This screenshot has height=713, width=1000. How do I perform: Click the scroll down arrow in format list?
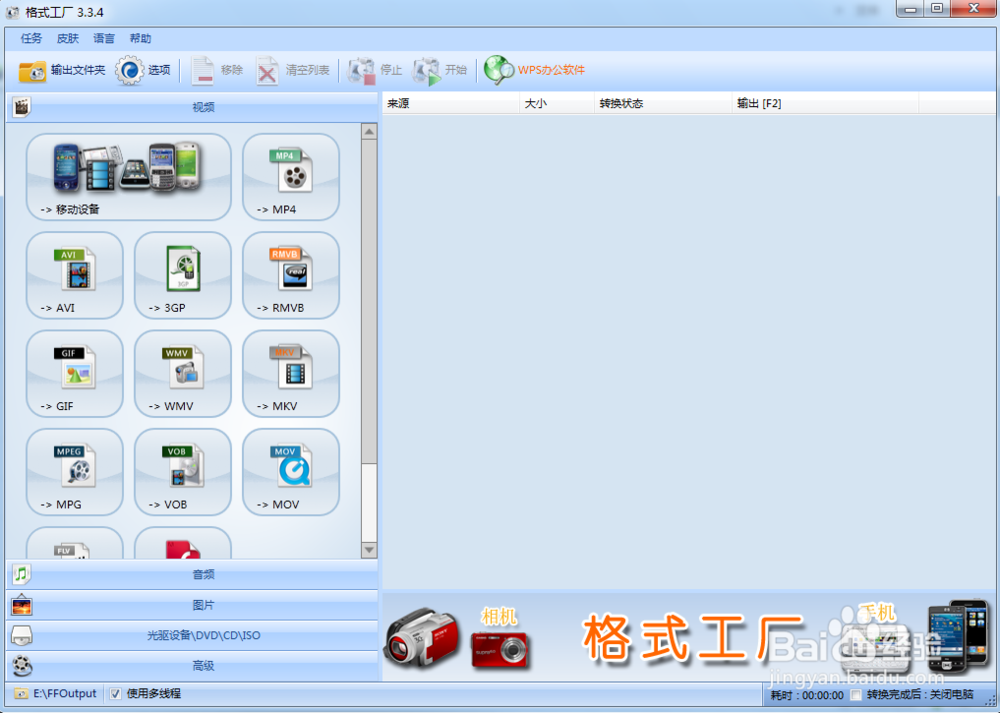click(x=369, y=550)
